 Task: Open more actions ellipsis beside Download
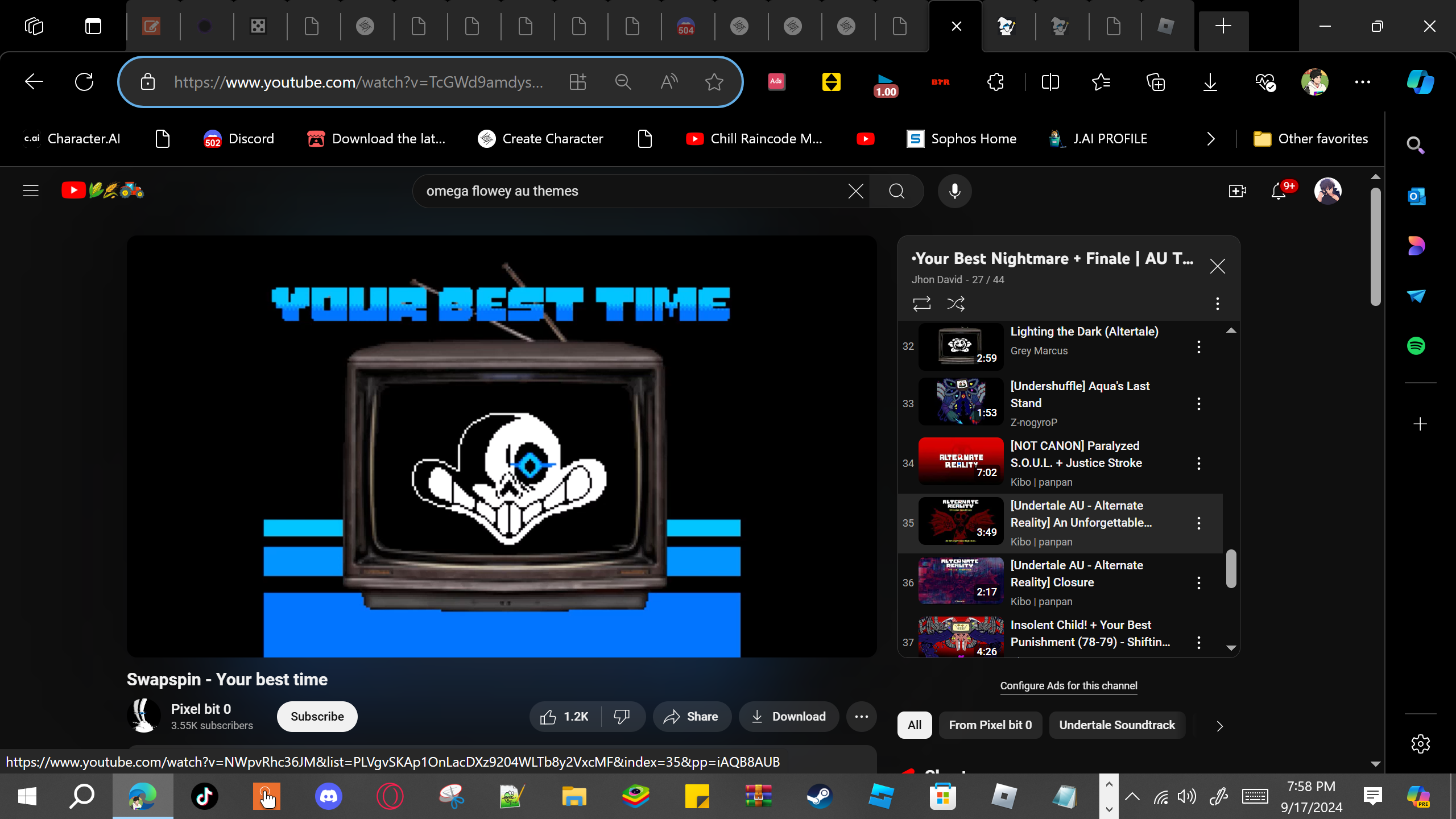861,717
